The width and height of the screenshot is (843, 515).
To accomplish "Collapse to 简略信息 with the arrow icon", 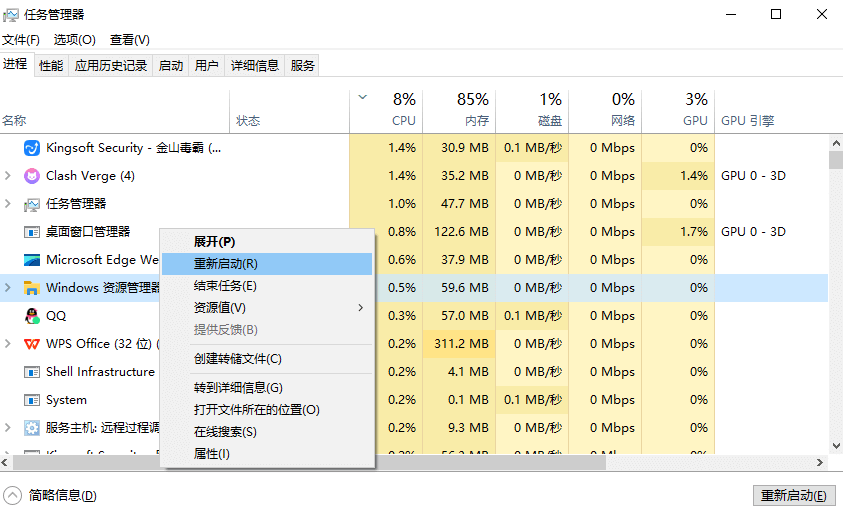I will [12, 495].
